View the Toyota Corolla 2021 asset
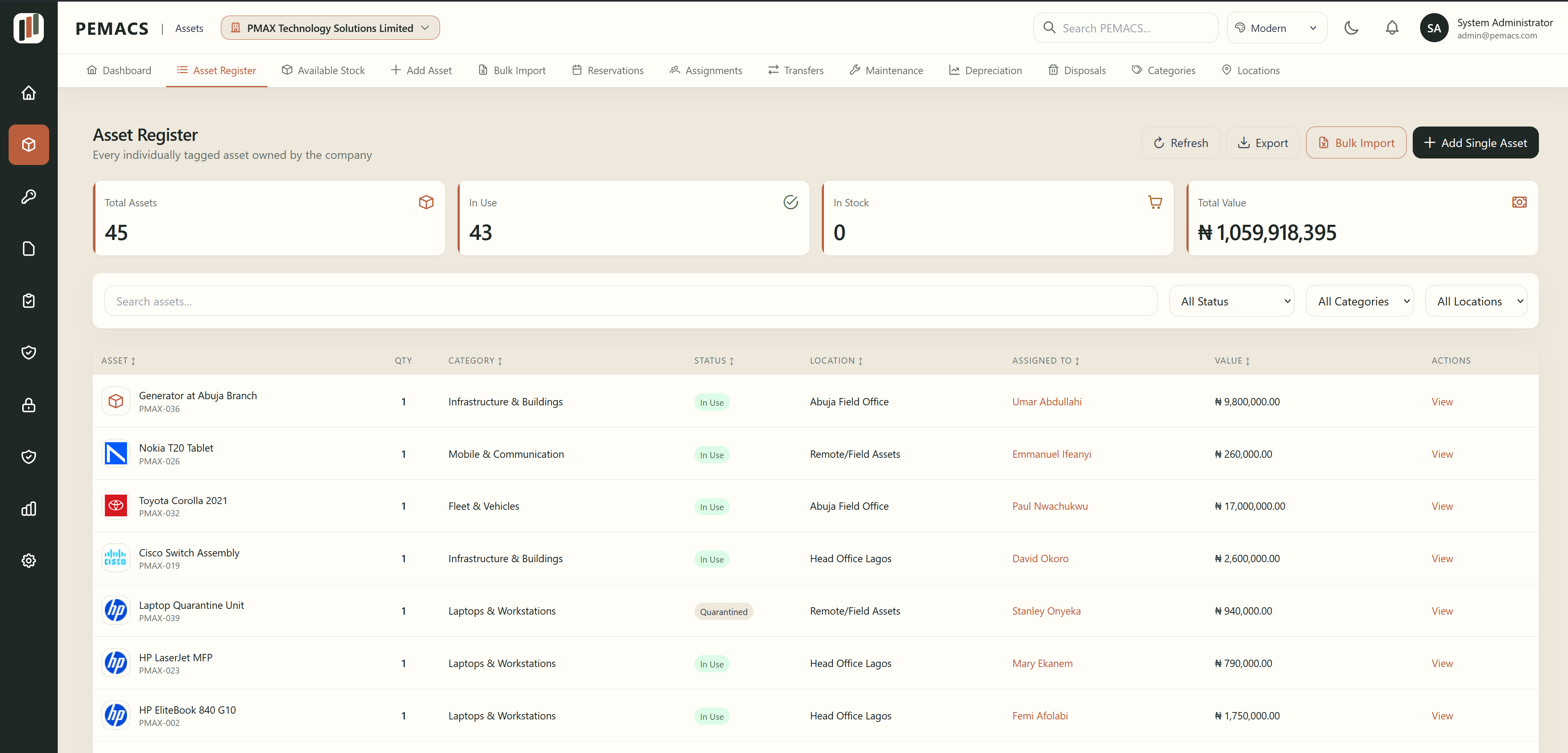 [1441, 506]
